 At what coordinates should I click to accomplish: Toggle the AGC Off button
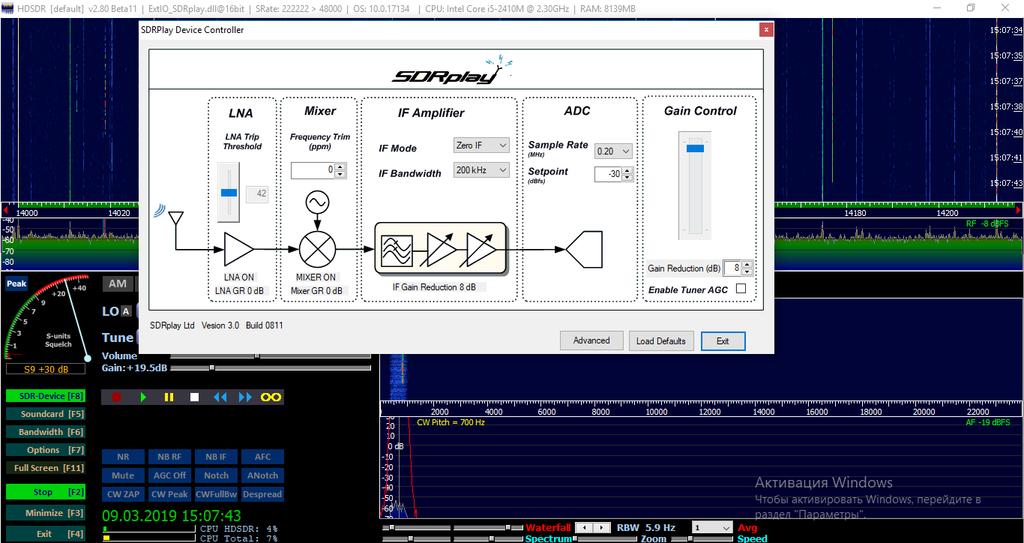[169, 476]
